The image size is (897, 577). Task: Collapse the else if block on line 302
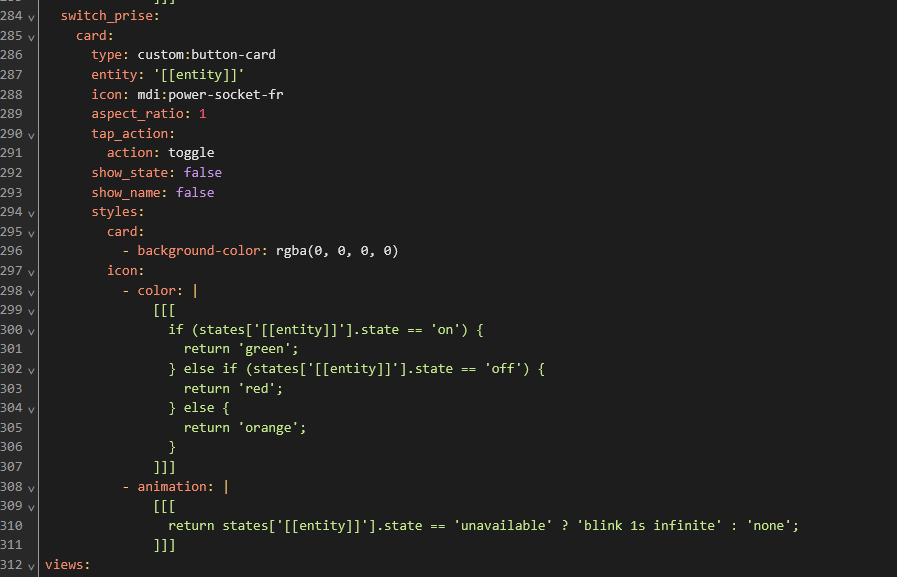click(x=33, y=369)
